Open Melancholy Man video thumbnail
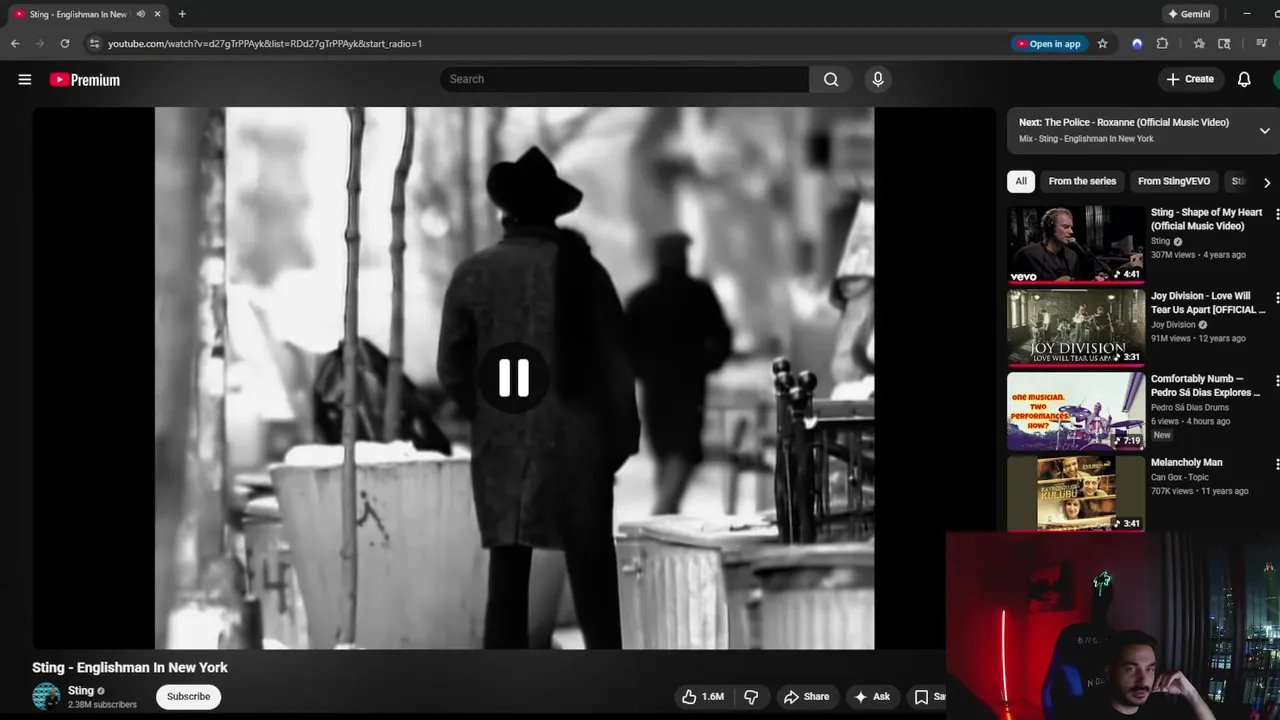The width and height of the screenshot is (1280, 720). point(1076,493)
